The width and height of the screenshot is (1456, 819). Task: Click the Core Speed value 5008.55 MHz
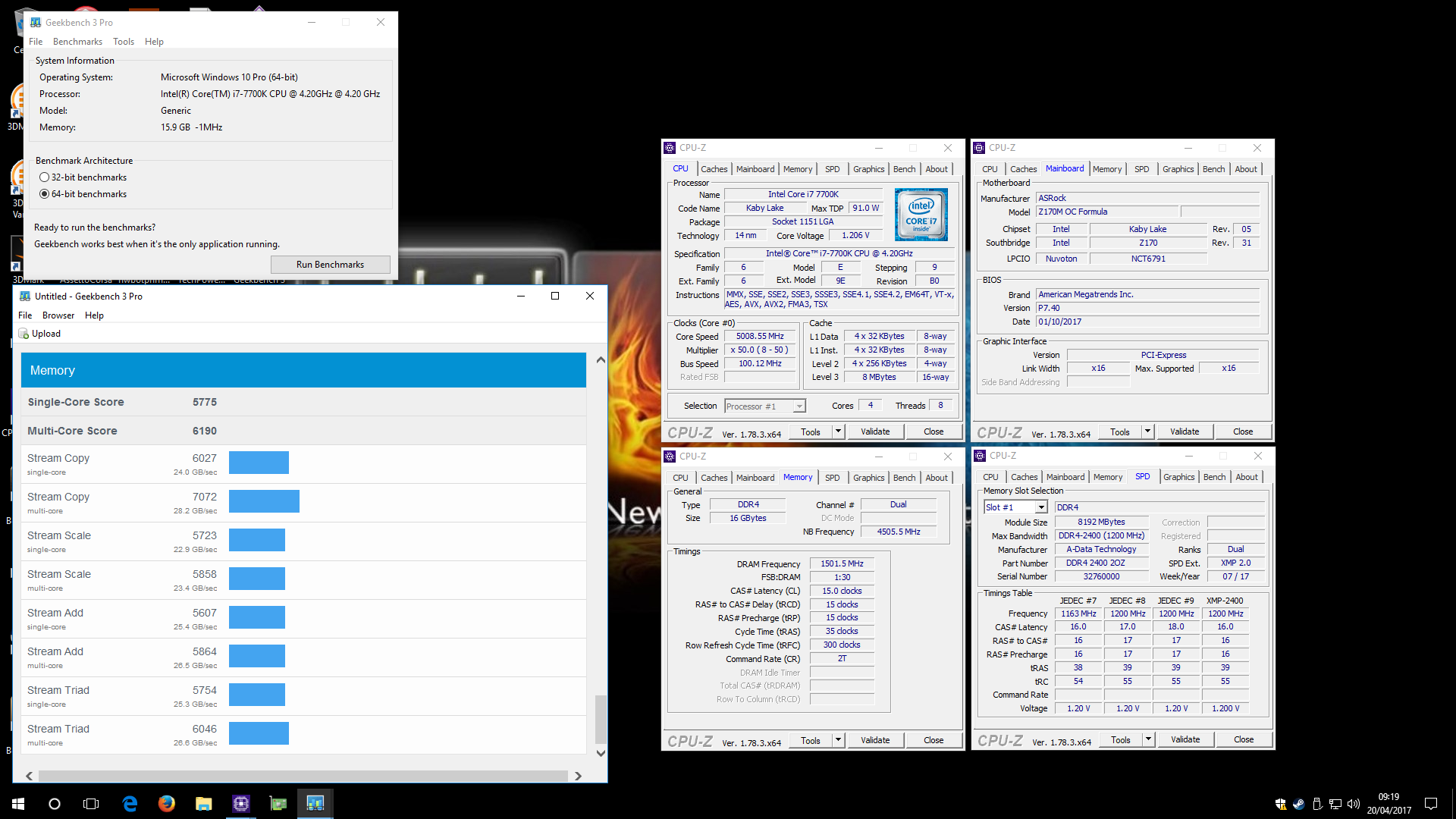pos(760,337)
